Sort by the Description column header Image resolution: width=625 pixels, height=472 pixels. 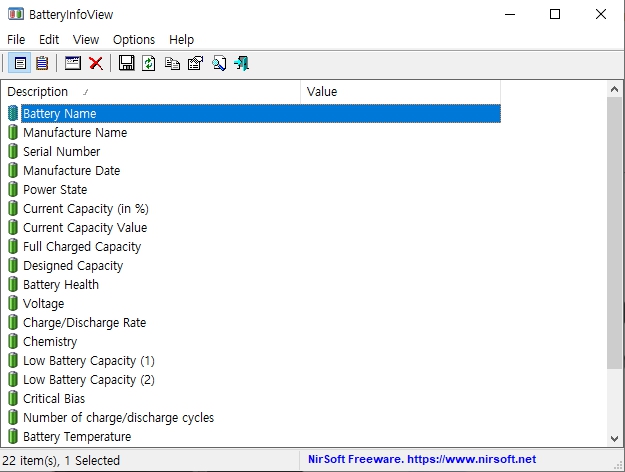tap(150, 92)
